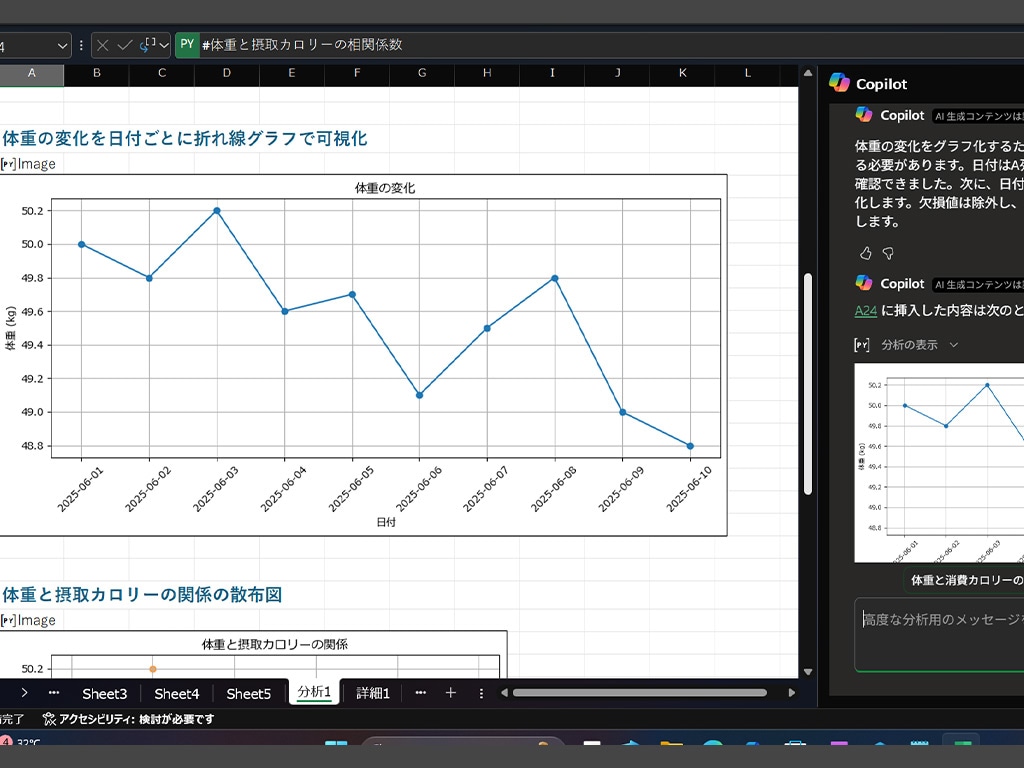Click the vertical dots beside the new-sheet button

481,694
